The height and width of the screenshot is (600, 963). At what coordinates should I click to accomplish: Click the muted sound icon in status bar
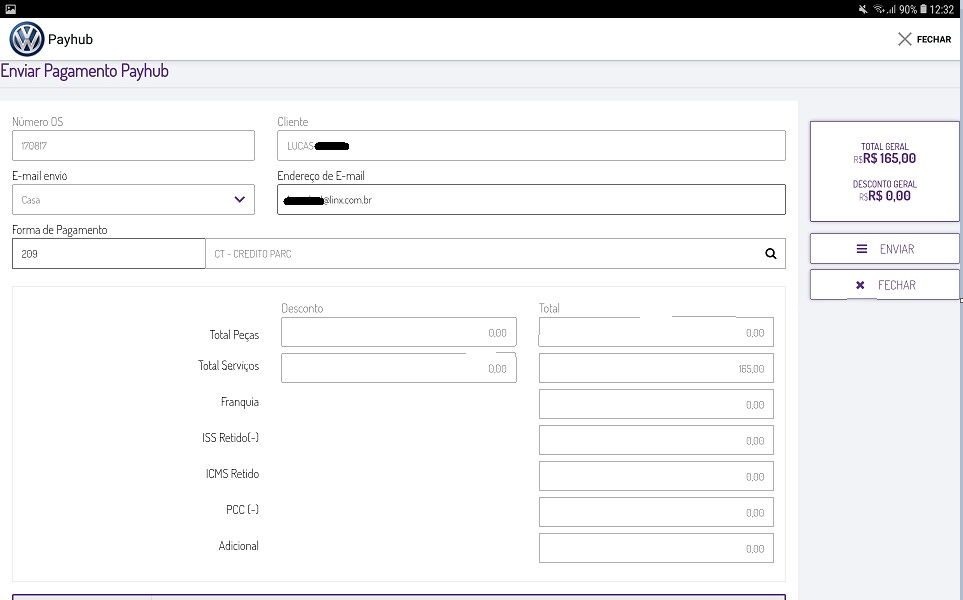pyautogui.click(x=863, y=9)
